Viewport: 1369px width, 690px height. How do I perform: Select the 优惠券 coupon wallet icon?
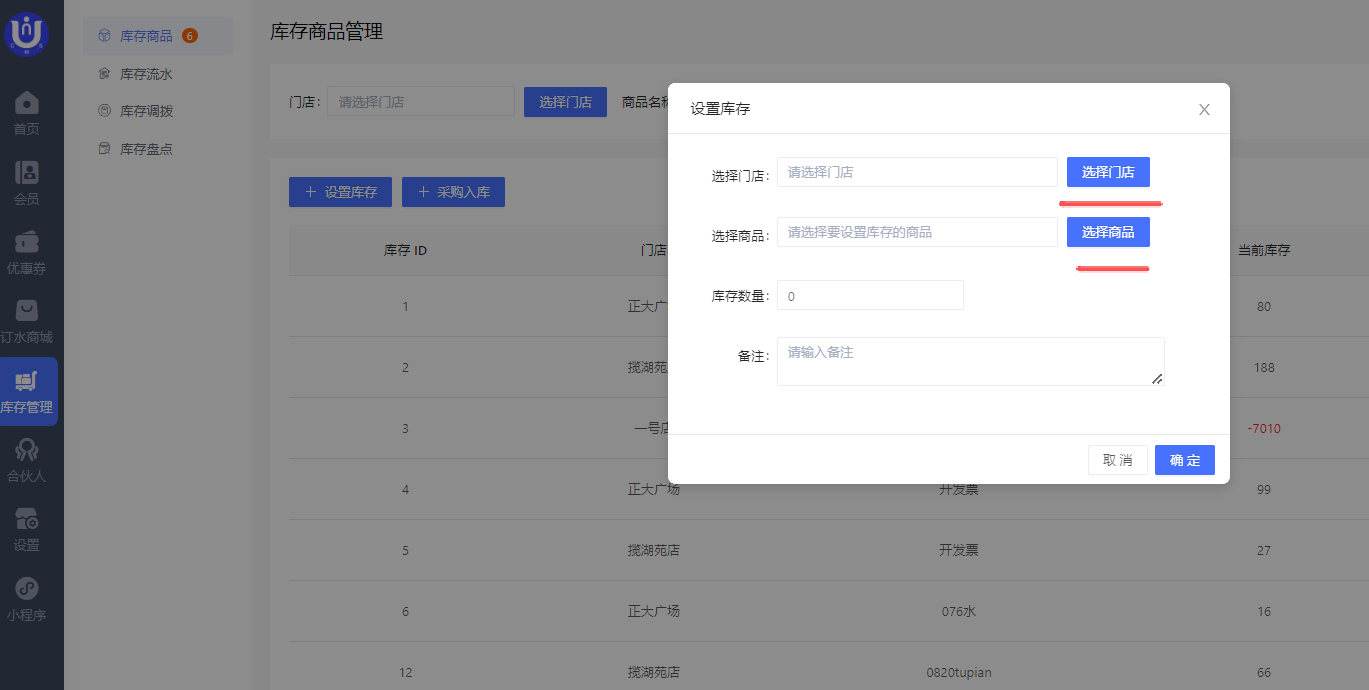28,242
